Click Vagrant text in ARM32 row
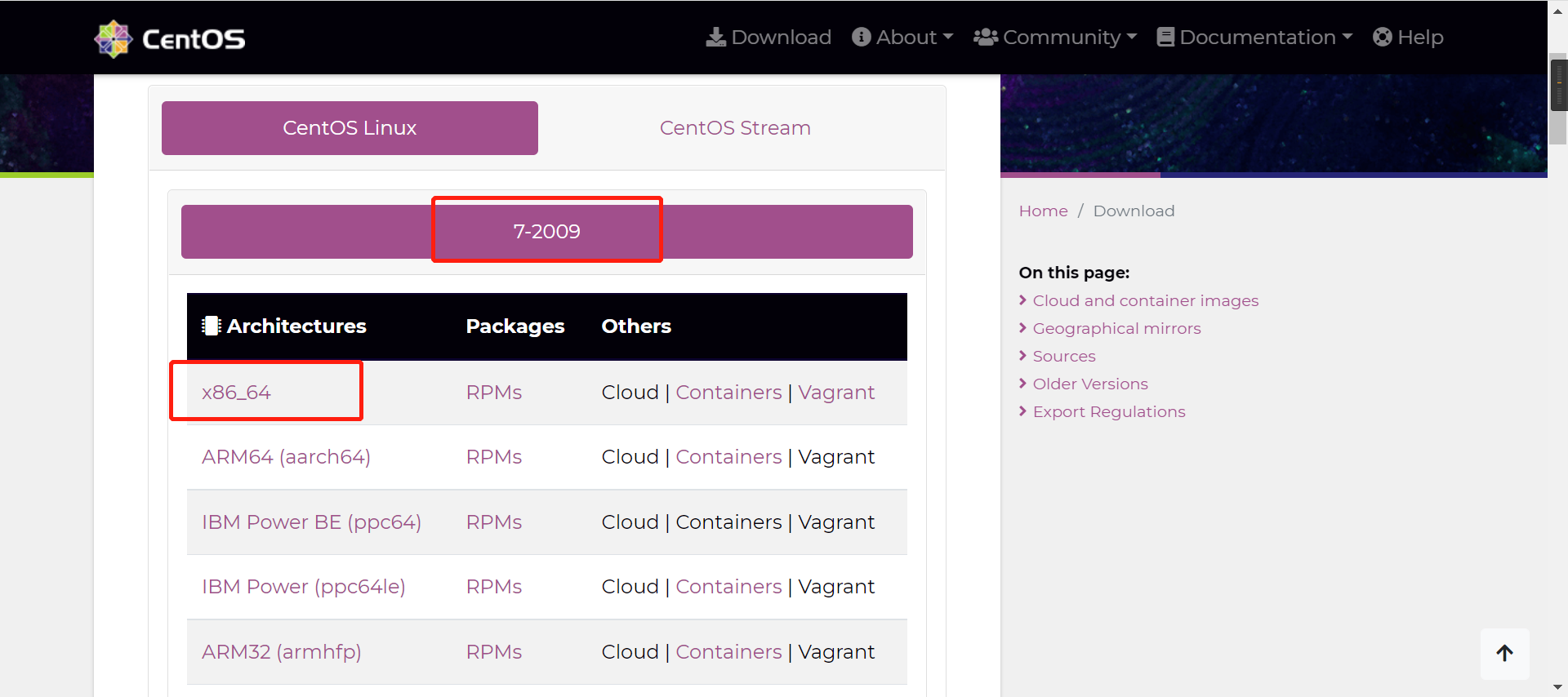The image size is (1568, 697). click(x=836, y=652)
